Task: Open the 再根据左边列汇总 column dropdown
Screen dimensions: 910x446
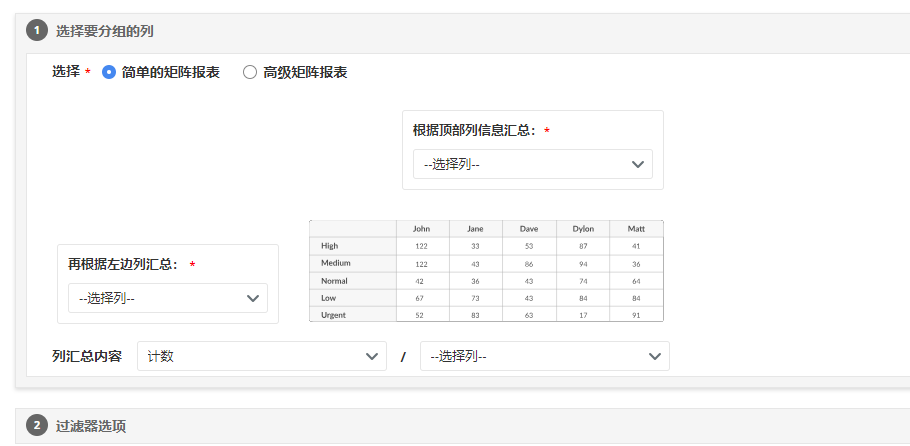Action: coord(167,298)
